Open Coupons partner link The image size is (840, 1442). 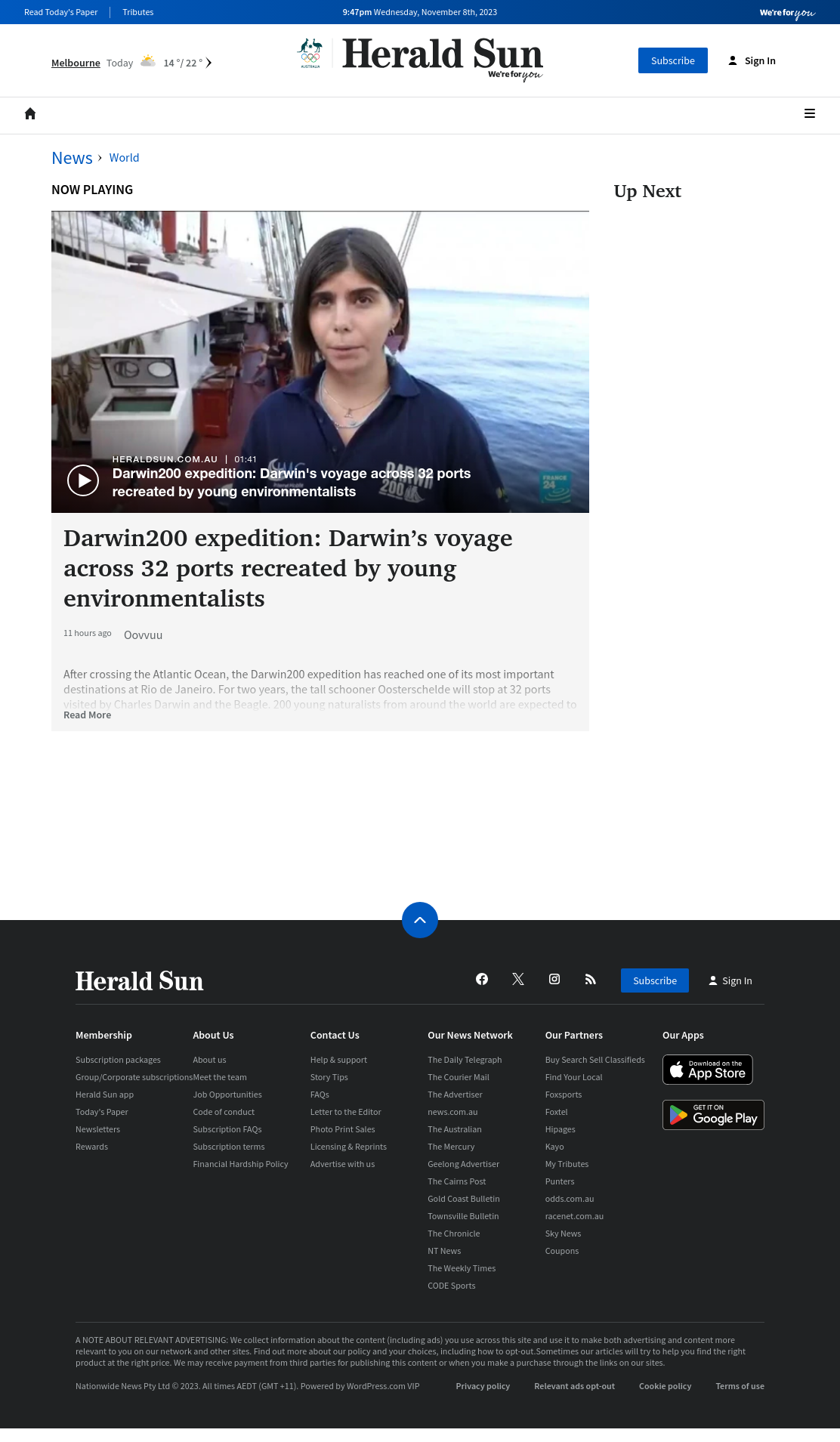(562, 1251)
